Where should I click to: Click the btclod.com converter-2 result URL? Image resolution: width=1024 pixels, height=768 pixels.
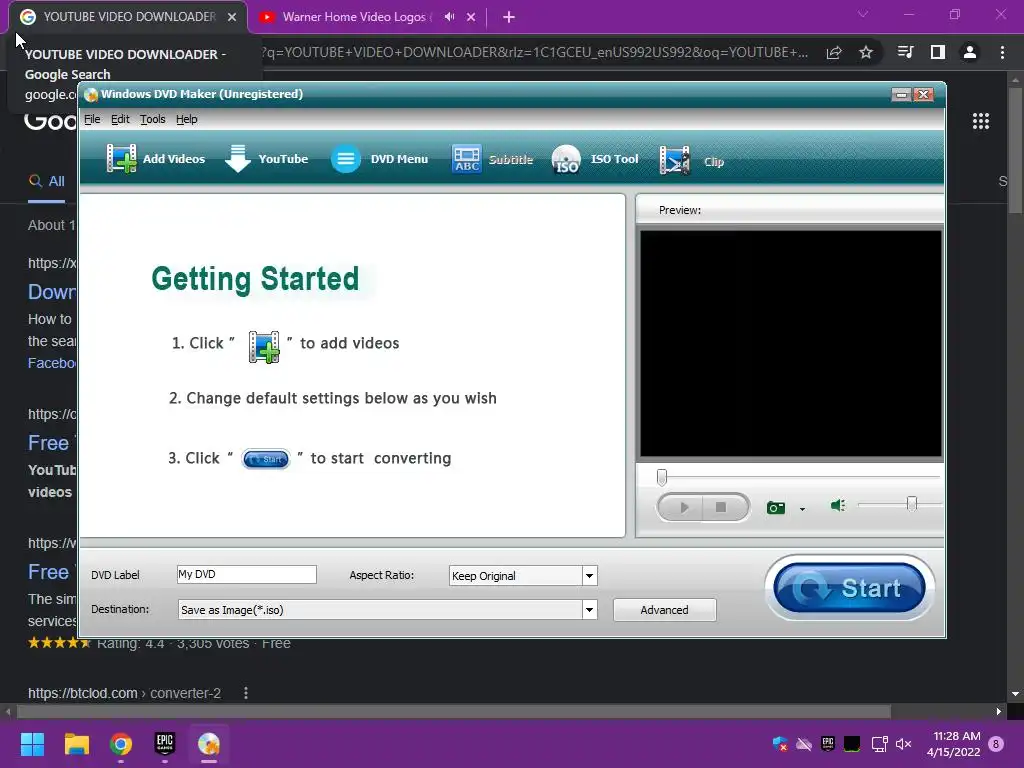[124, 693]
